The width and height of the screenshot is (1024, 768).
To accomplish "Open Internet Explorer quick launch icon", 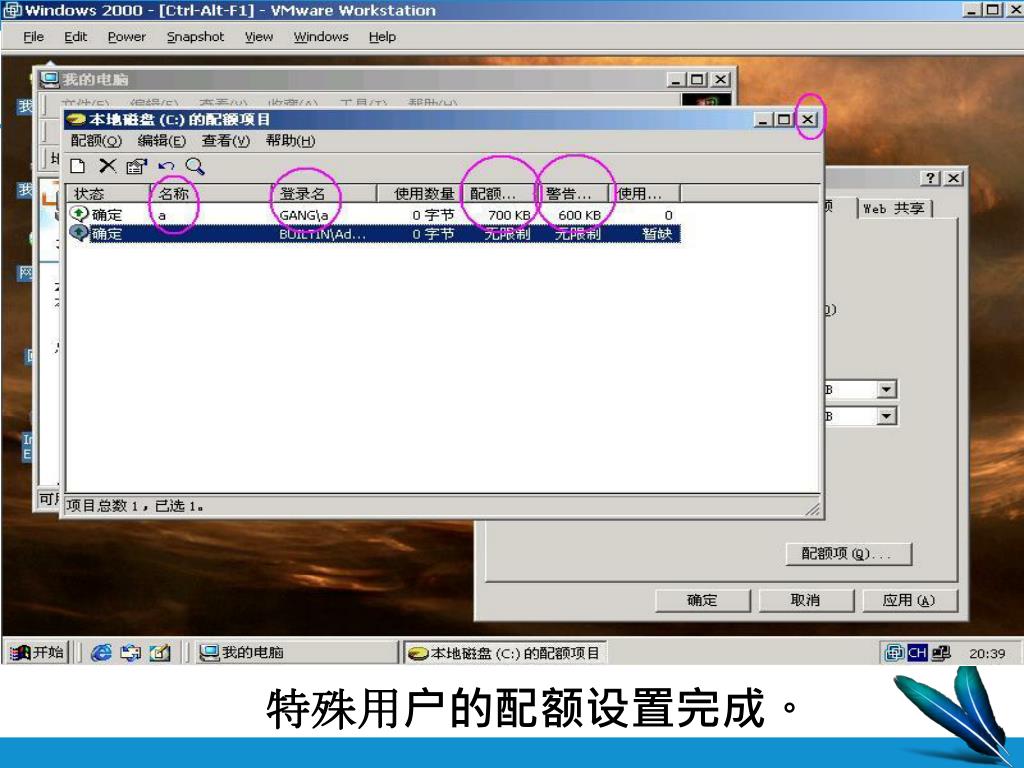I will pos(101,652).
